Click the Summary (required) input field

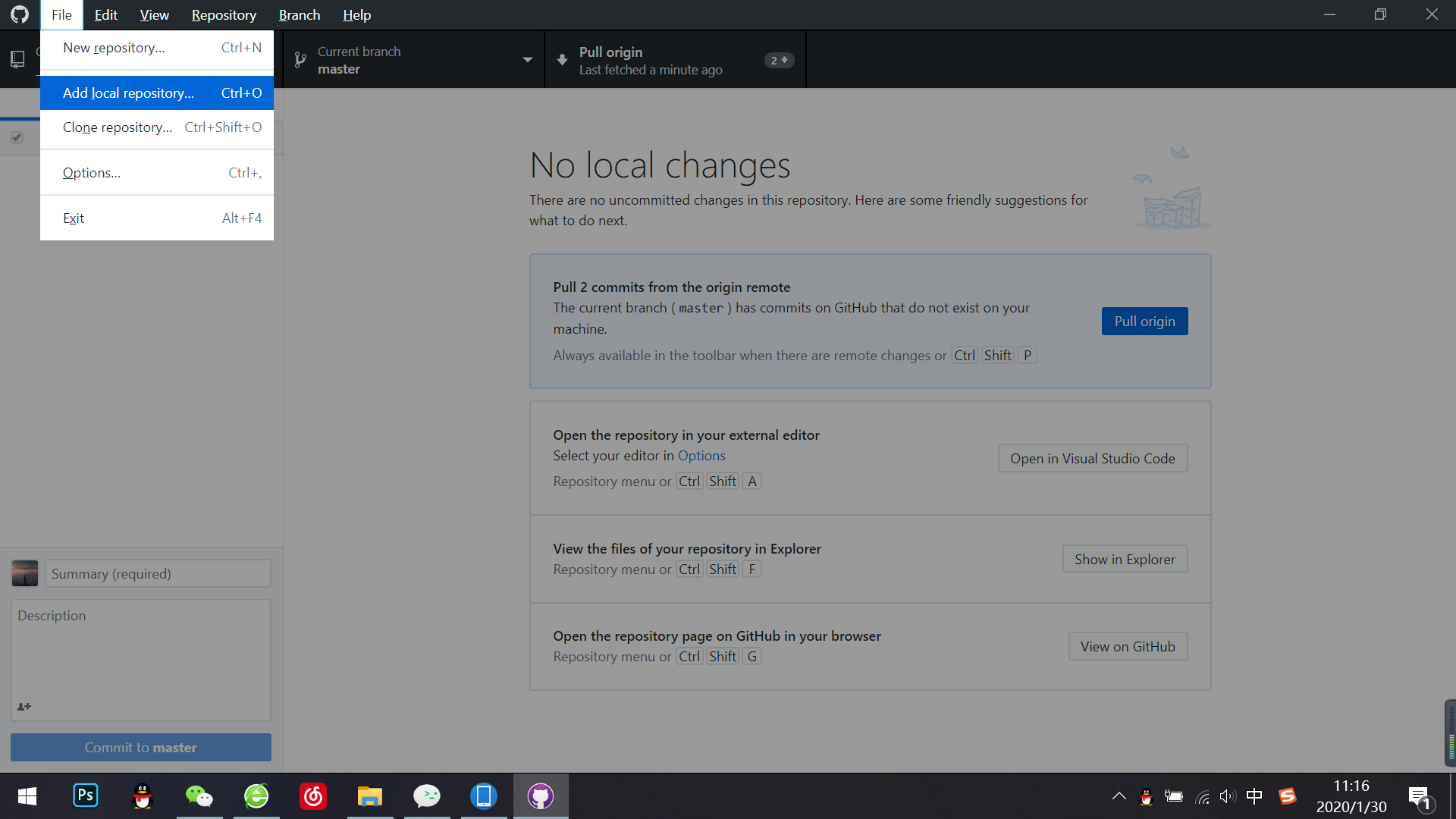point(158,574)
